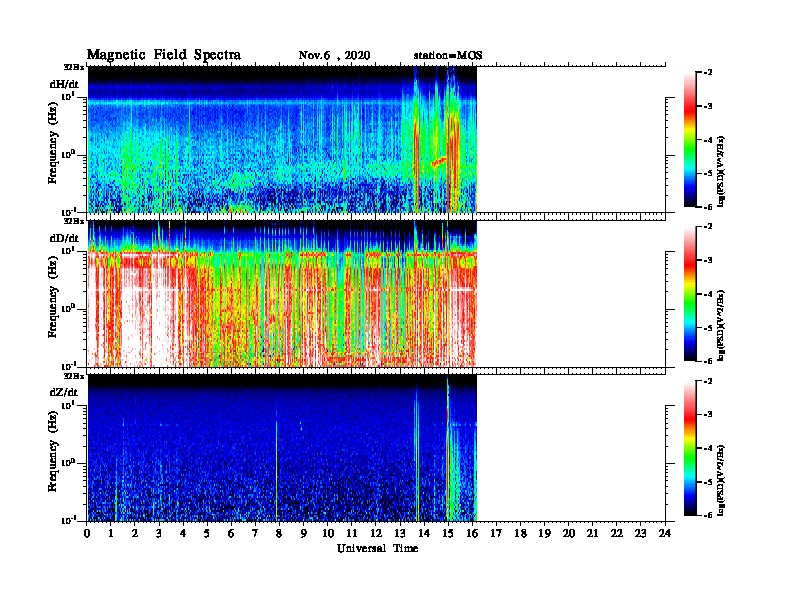Click hour "9" on Universal Time axis
The height and width of the screenshot is (612, 792).
click(304, 534)
